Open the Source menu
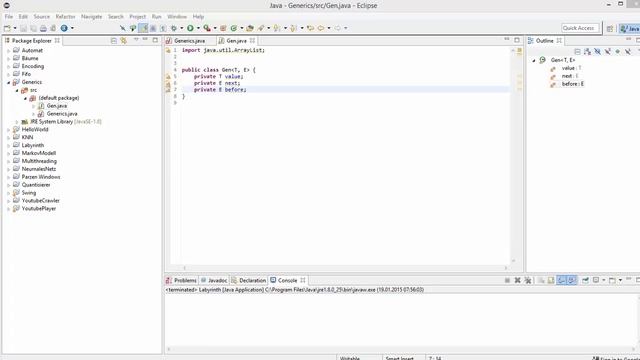The width and height of the screenshot is (640, 360). point(42,17)
